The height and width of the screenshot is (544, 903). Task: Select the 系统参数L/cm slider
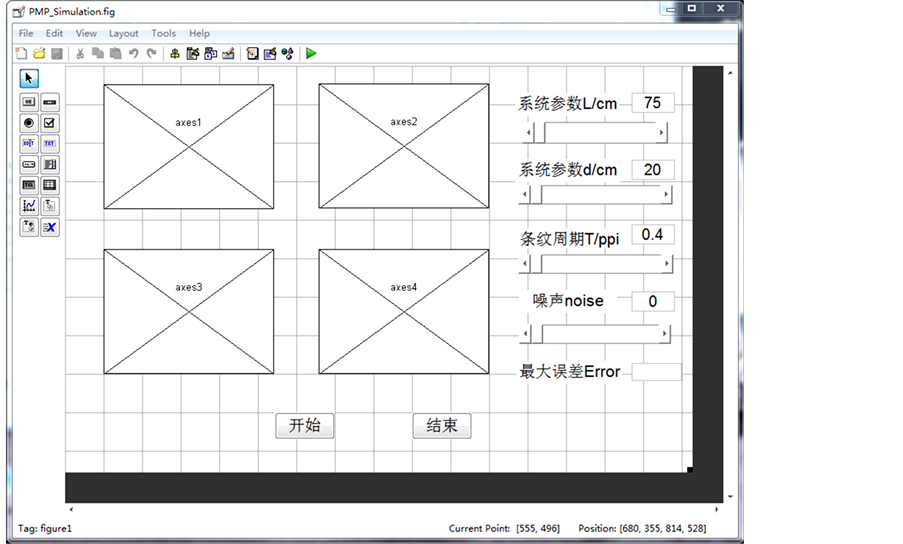point(595,132)
